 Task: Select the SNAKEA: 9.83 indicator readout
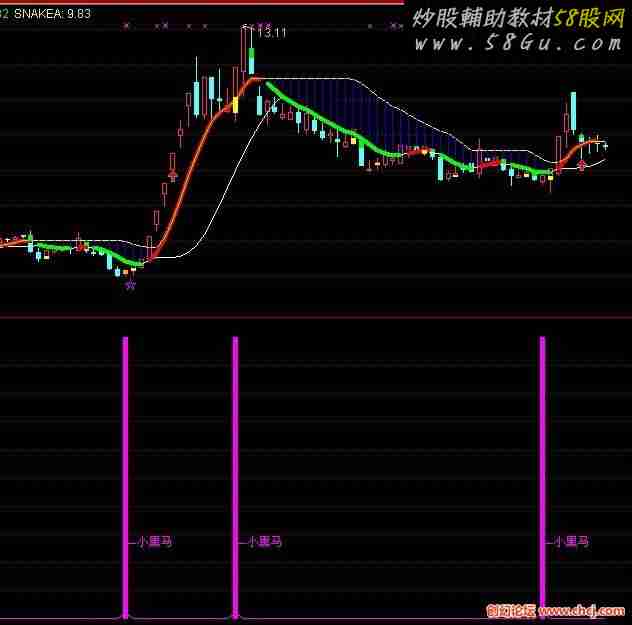[52, 14]
